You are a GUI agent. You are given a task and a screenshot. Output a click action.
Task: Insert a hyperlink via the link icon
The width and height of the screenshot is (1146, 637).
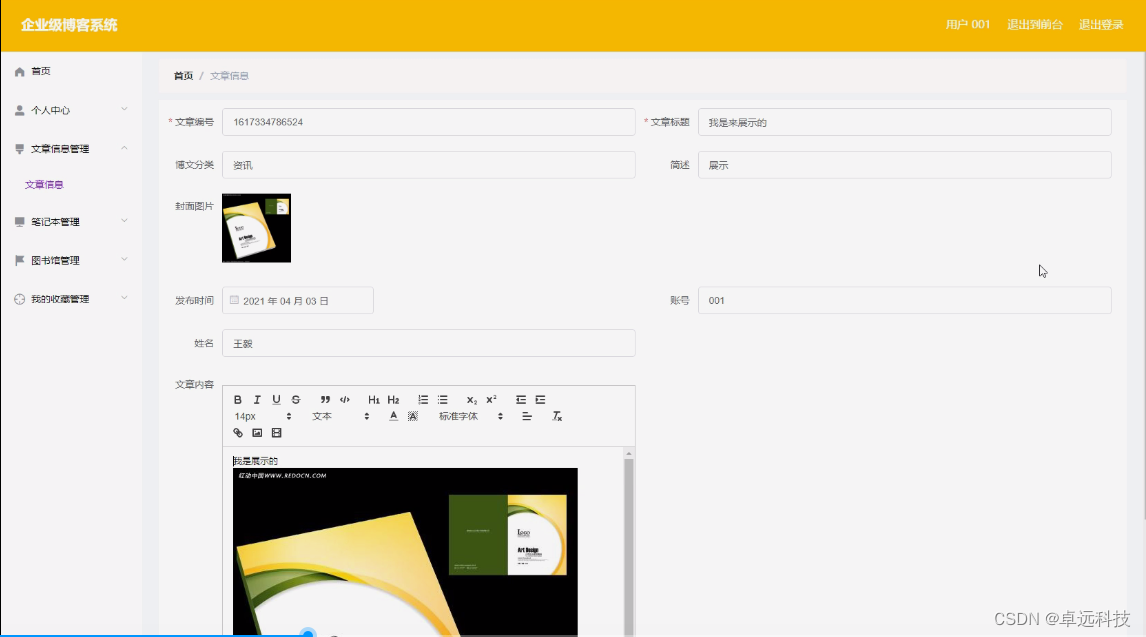(238, 432)
